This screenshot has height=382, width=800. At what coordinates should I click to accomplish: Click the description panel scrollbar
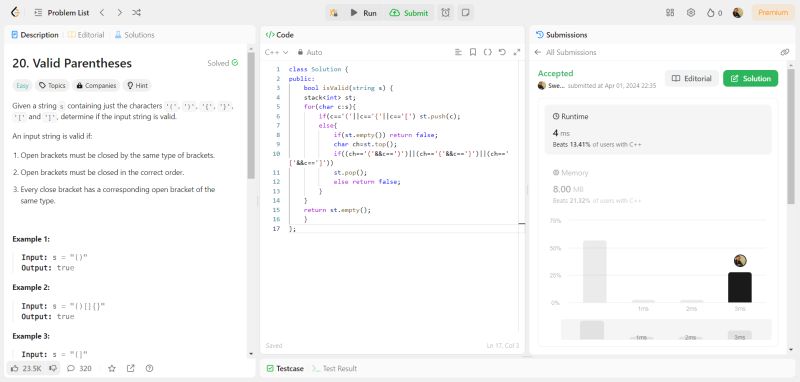point(251,115)
